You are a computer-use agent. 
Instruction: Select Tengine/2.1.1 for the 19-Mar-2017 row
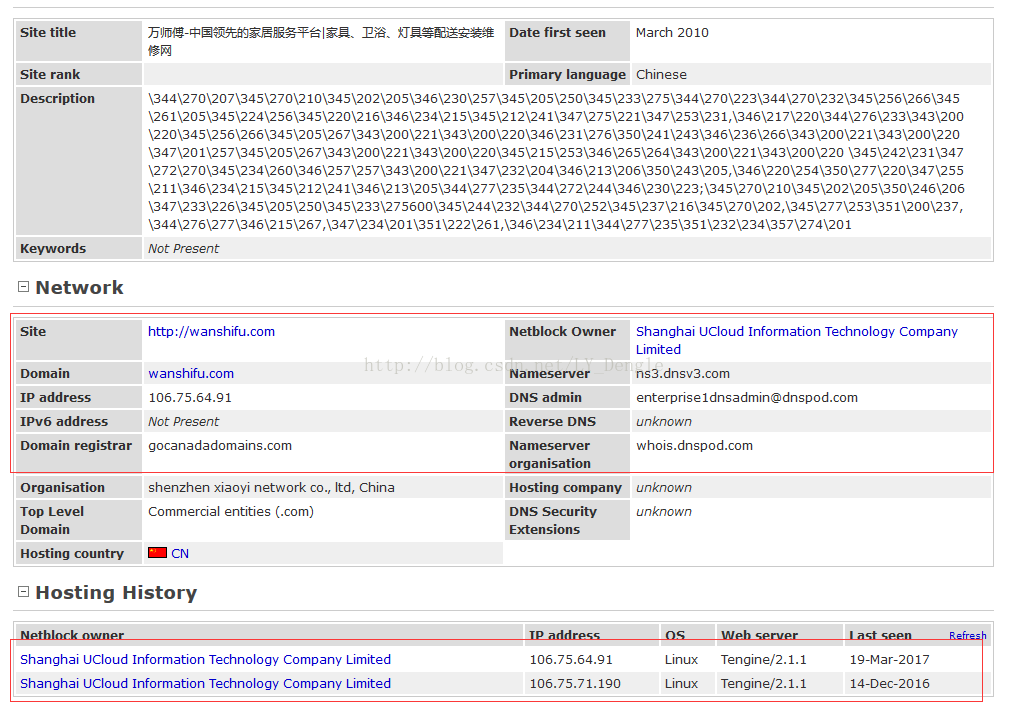763,659
